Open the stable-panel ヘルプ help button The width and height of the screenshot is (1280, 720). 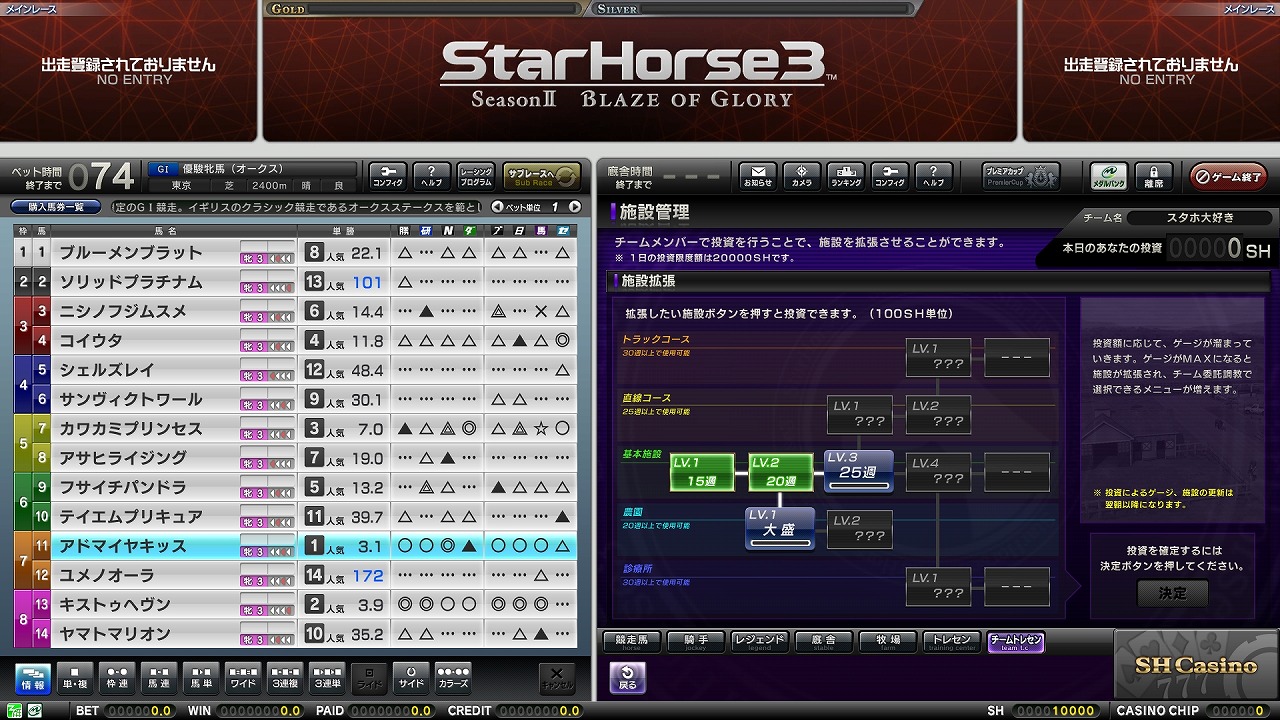934,176
